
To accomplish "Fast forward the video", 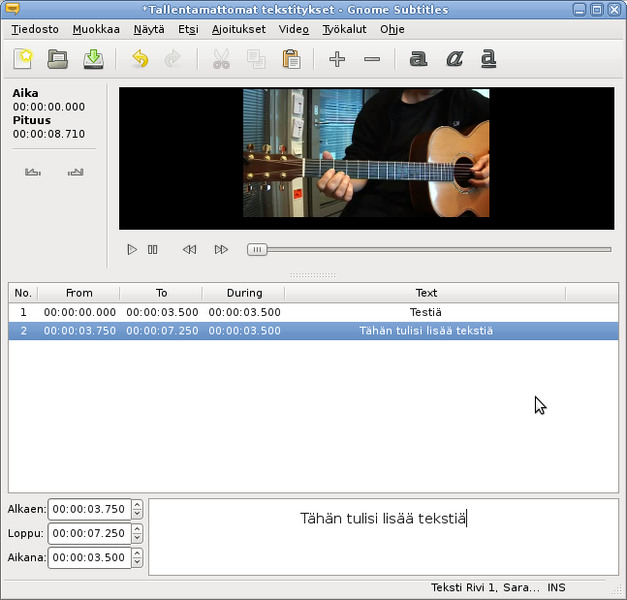I will click(222, 250).
